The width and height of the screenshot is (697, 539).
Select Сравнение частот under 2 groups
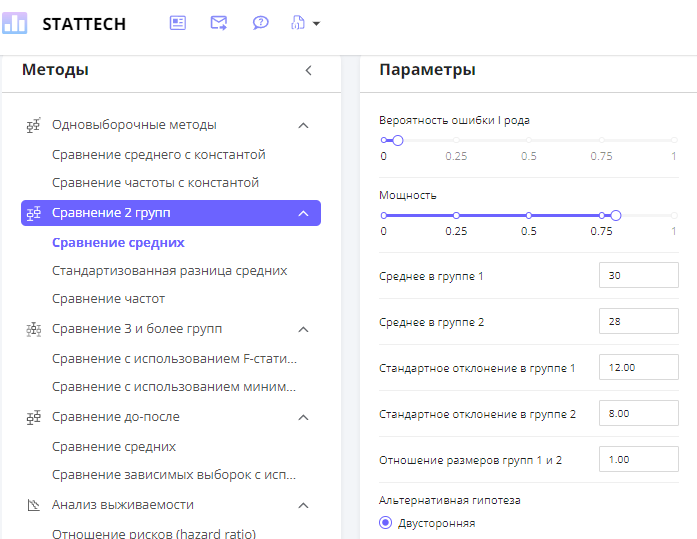pyautogui.click(x=108, y=299)
